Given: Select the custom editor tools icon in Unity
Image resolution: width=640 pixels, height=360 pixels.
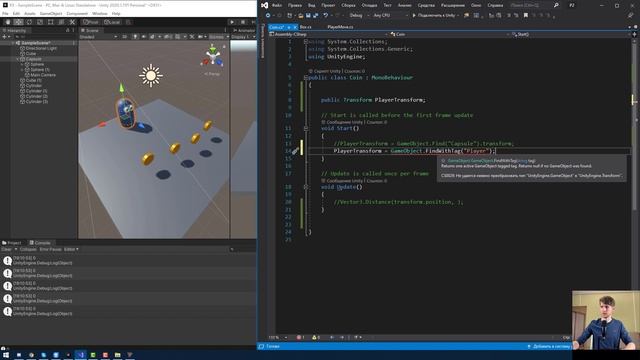Looking at the screenshot, I should point(72,22).
